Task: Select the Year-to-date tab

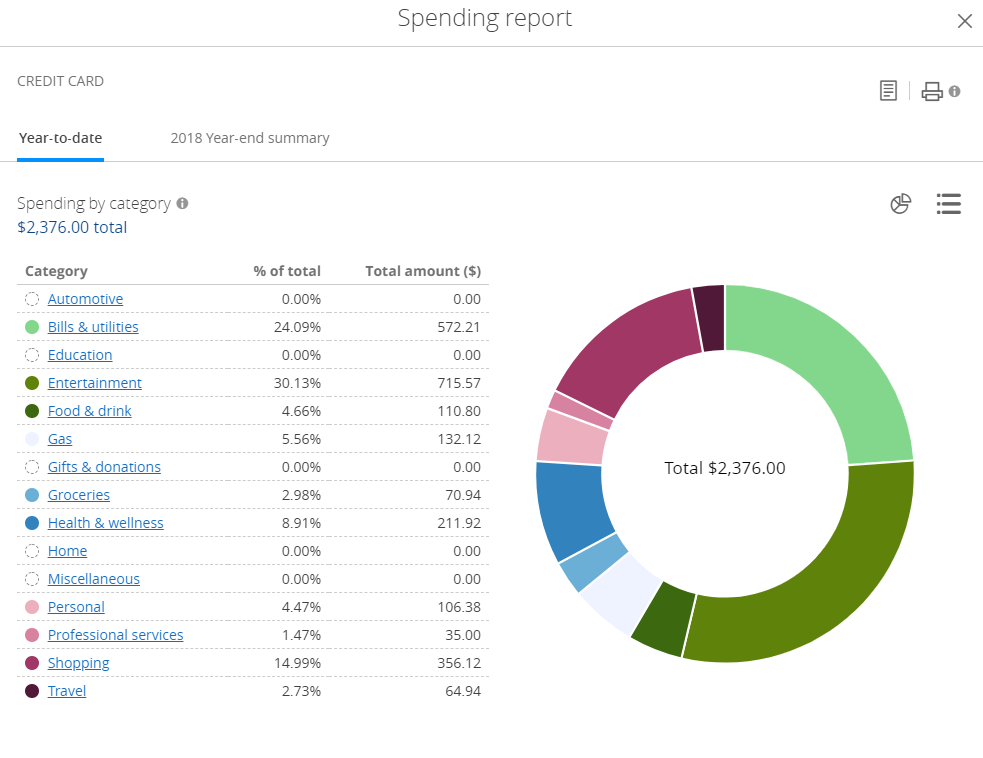Action: click(x=60, y=138)
